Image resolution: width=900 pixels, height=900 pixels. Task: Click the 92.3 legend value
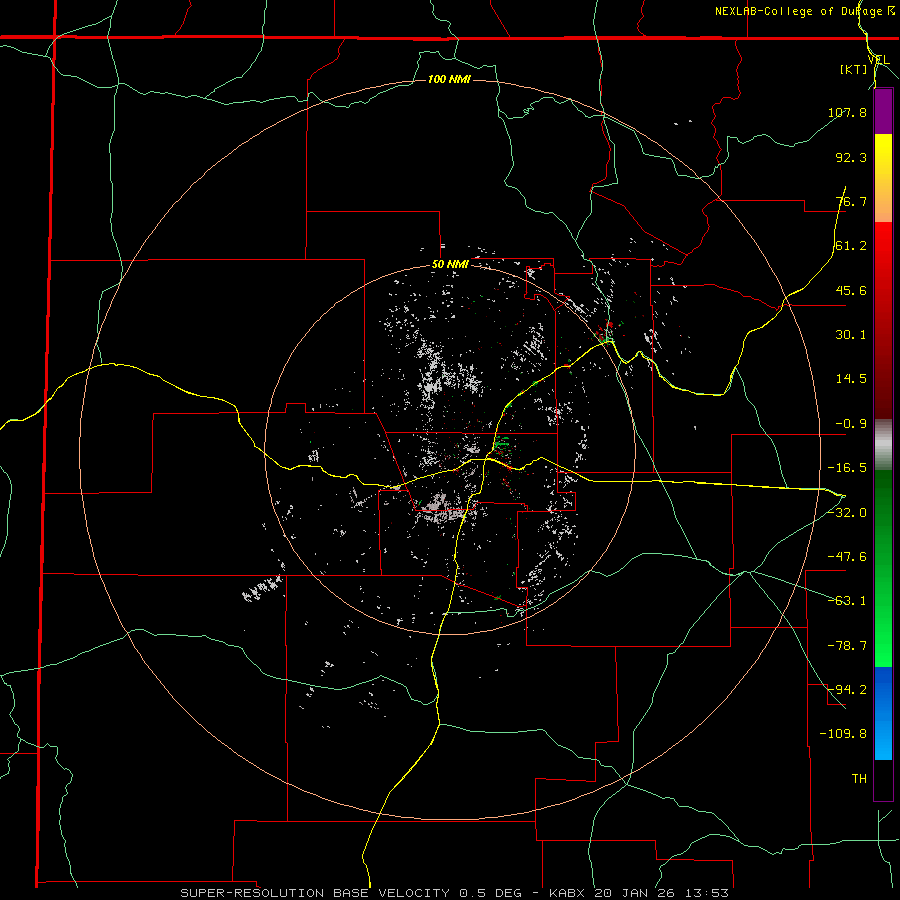tap(851, 157)
